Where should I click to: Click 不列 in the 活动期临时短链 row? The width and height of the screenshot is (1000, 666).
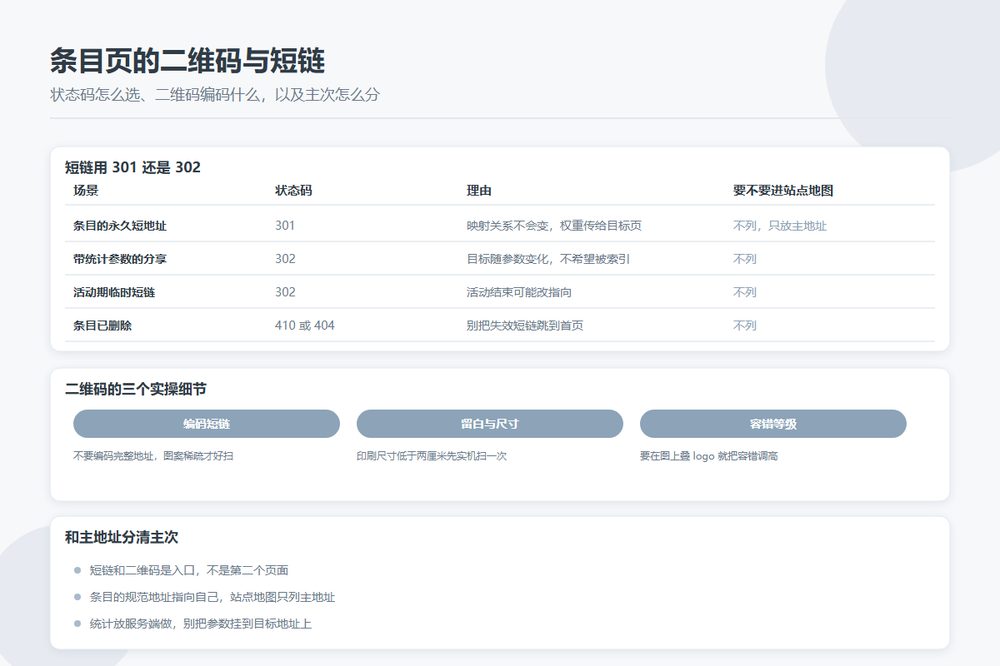click(x=744, y=292)
